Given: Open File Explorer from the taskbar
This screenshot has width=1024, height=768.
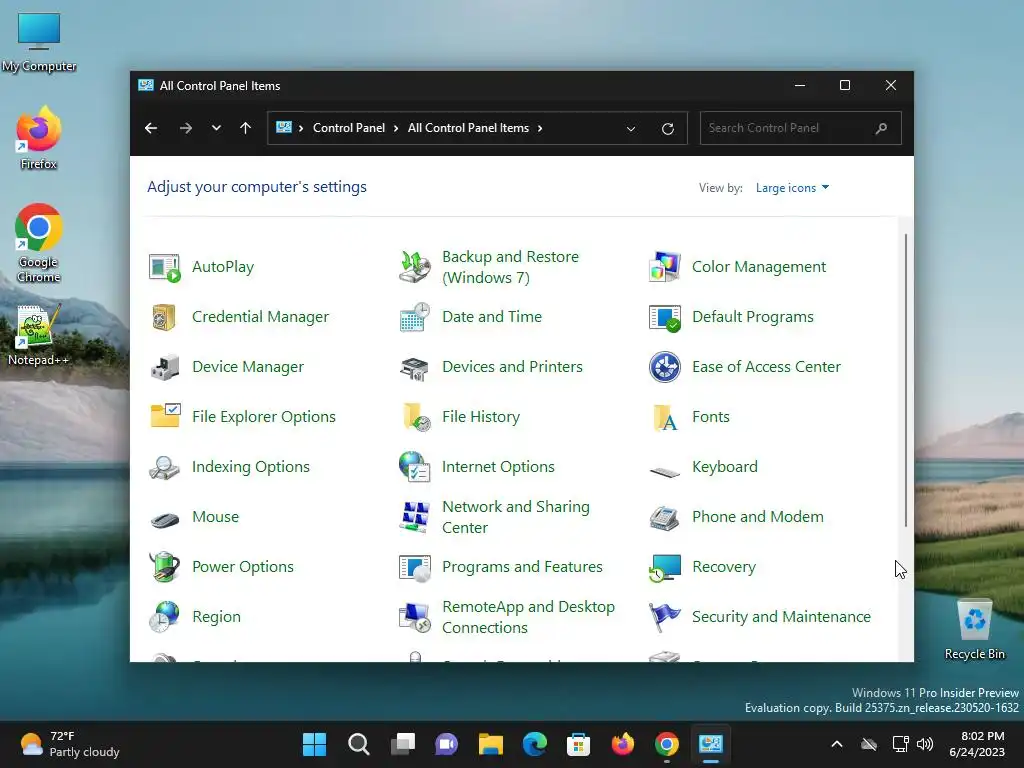Looking at the screenshot, I should [x=490, y=744].
